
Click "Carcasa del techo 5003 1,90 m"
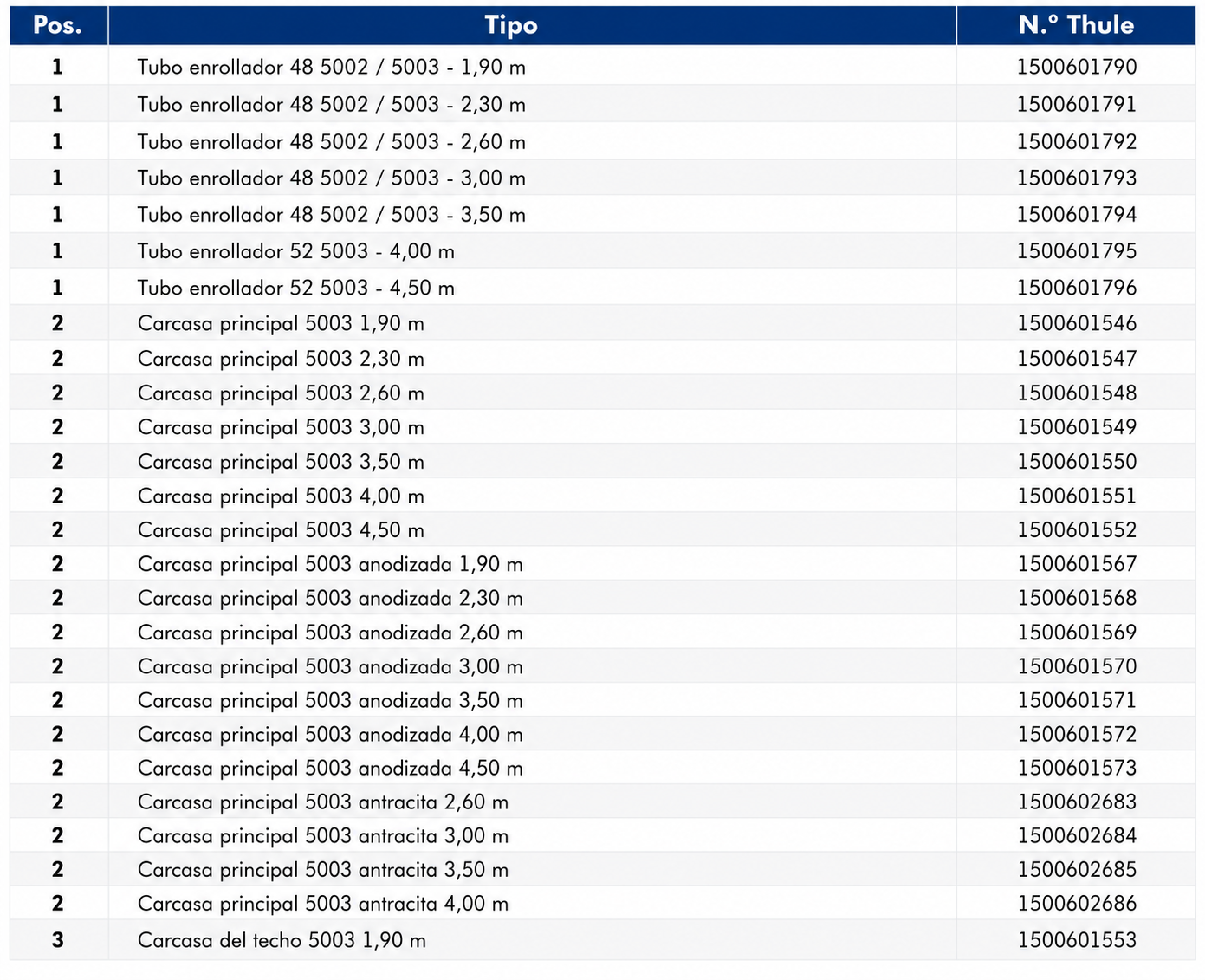[282, 940]
